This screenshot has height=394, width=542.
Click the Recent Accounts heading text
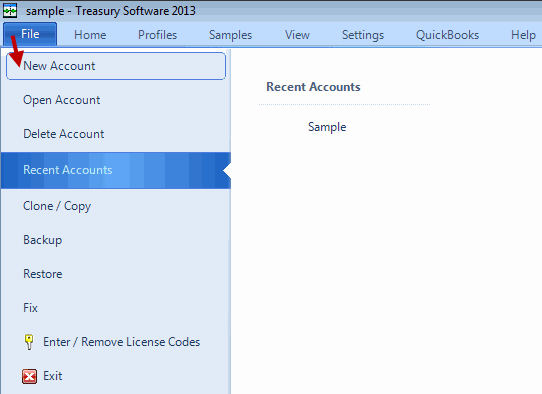click(x=313, y=87)
